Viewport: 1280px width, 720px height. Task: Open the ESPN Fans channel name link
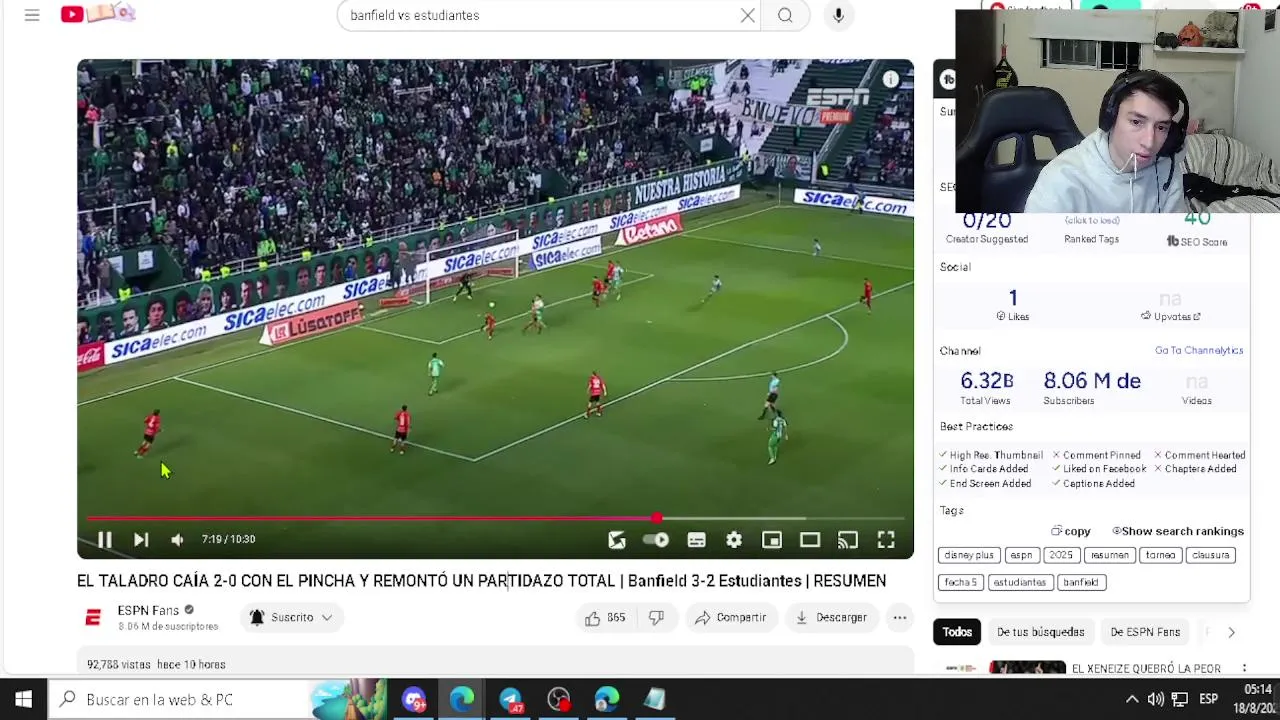pyautogui.click(x=148, y=610)
